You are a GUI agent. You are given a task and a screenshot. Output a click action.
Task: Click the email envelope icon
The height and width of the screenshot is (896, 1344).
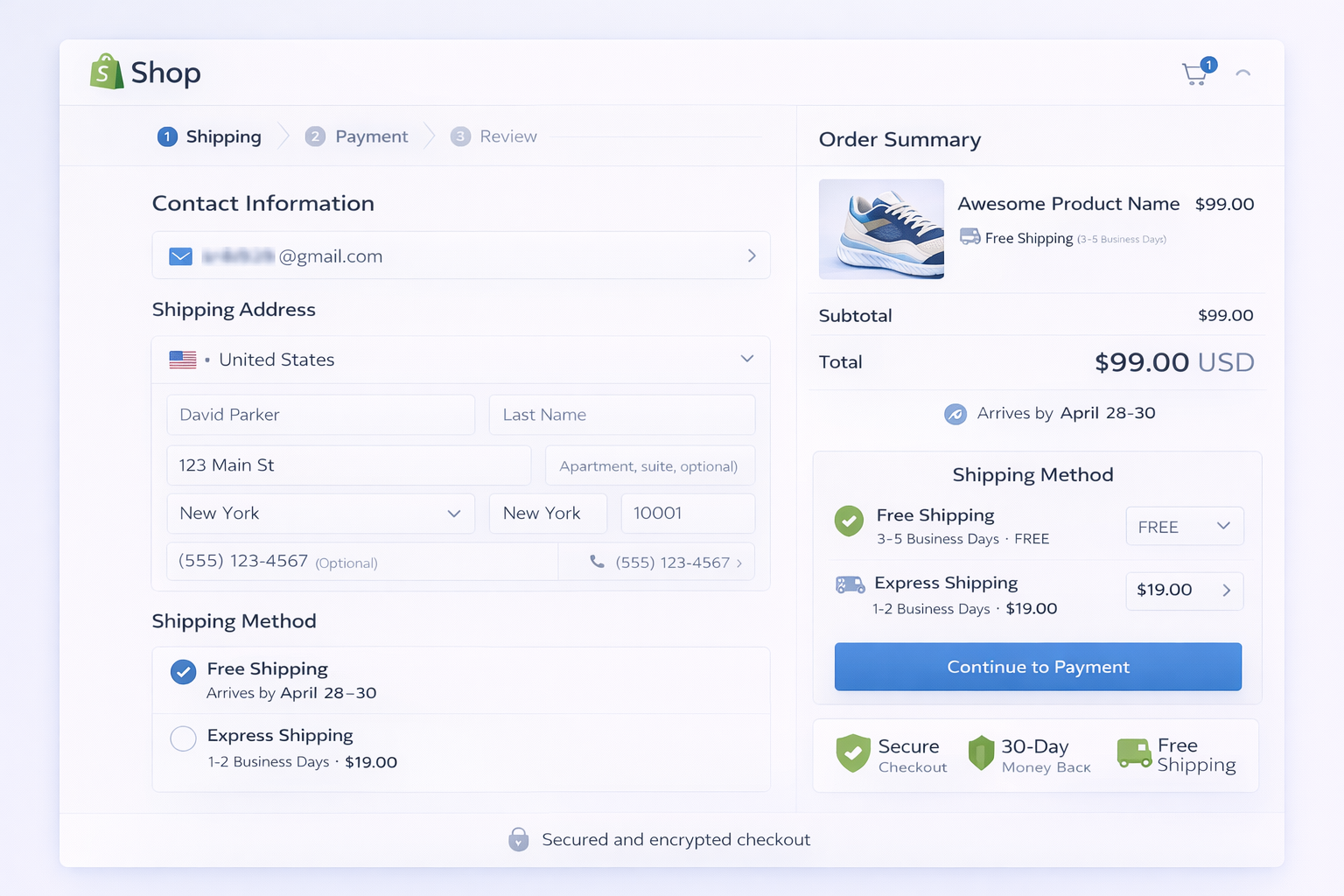coord(180,255)
